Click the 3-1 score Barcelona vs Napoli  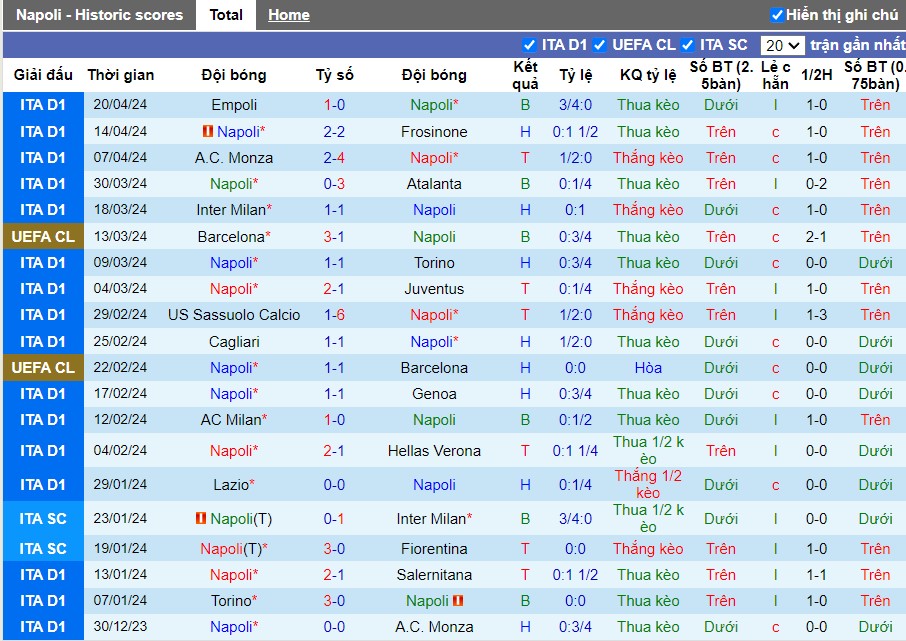point(334,237)
